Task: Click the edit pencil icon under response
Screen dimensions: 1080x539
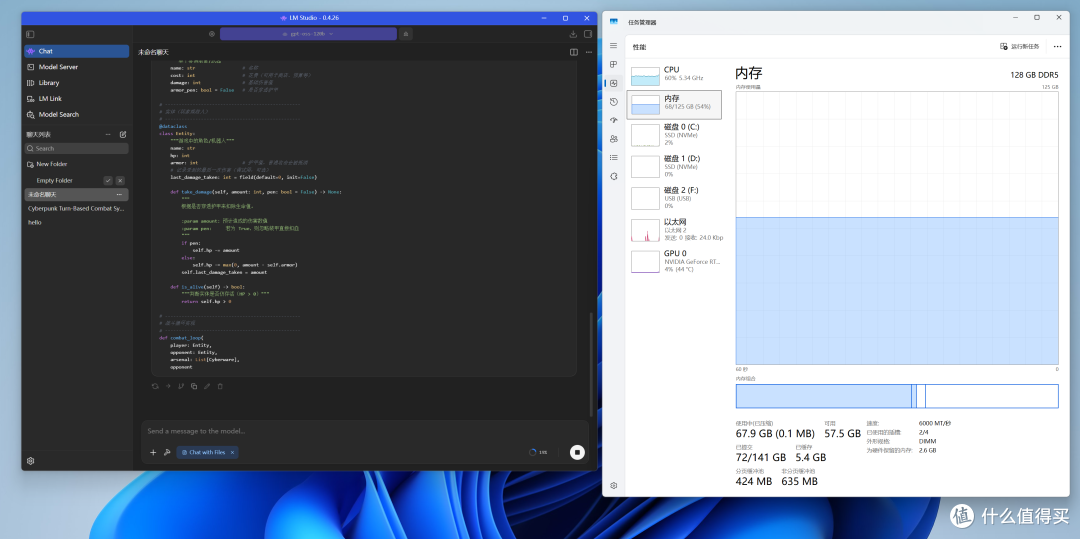Action: click(x=207, y=386)
